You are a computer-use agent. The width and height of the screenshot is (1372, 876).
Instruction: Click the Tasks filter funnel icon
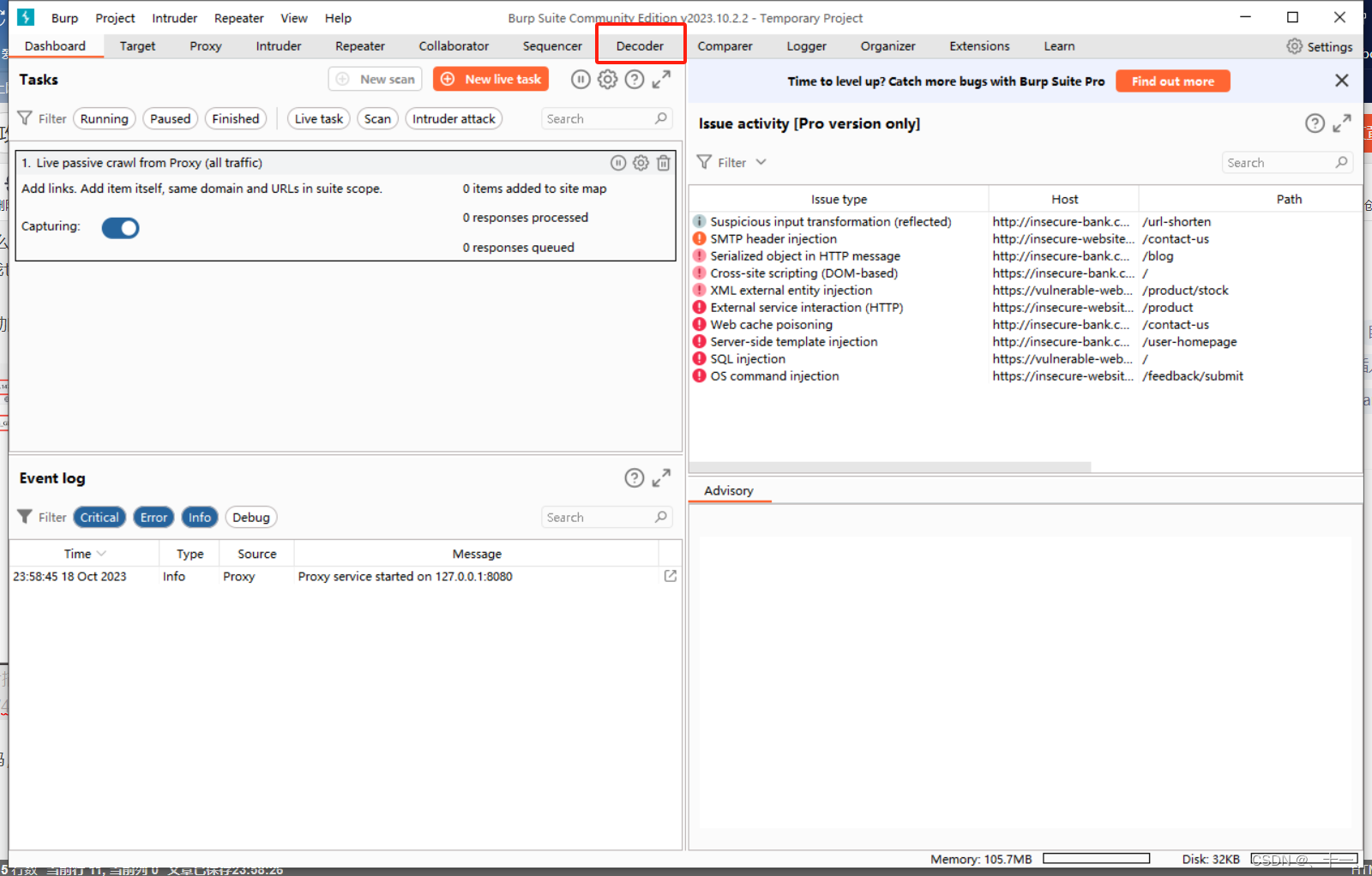tap(25, 118)
